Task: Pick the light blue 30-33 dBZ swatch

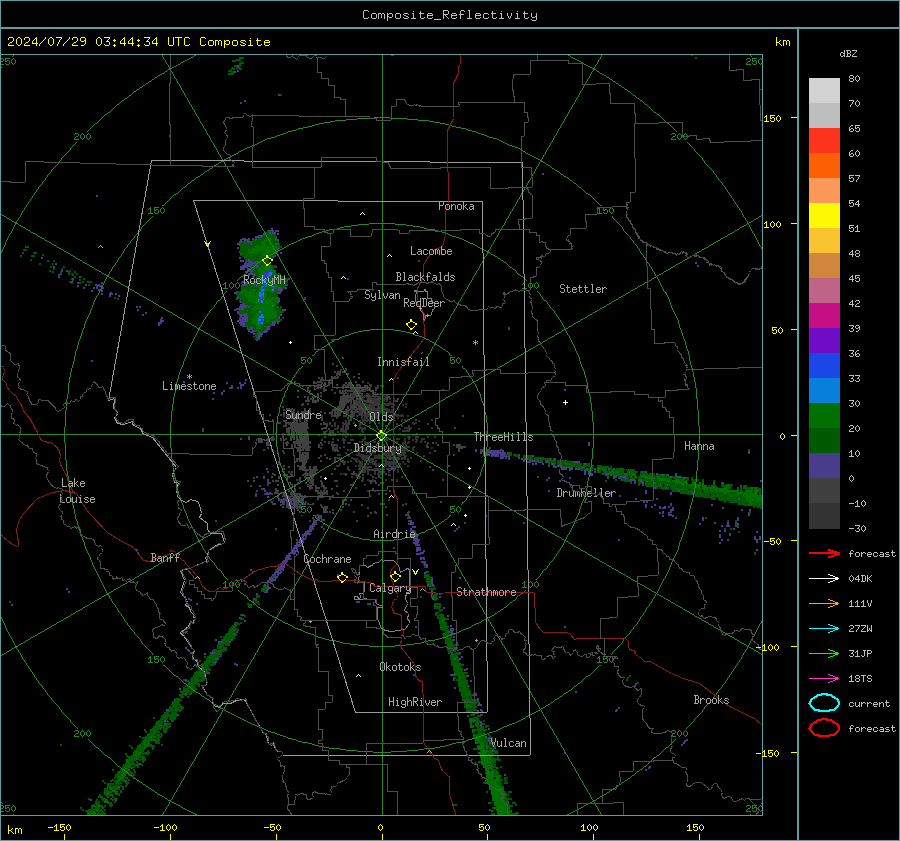Action: (824, 391)
